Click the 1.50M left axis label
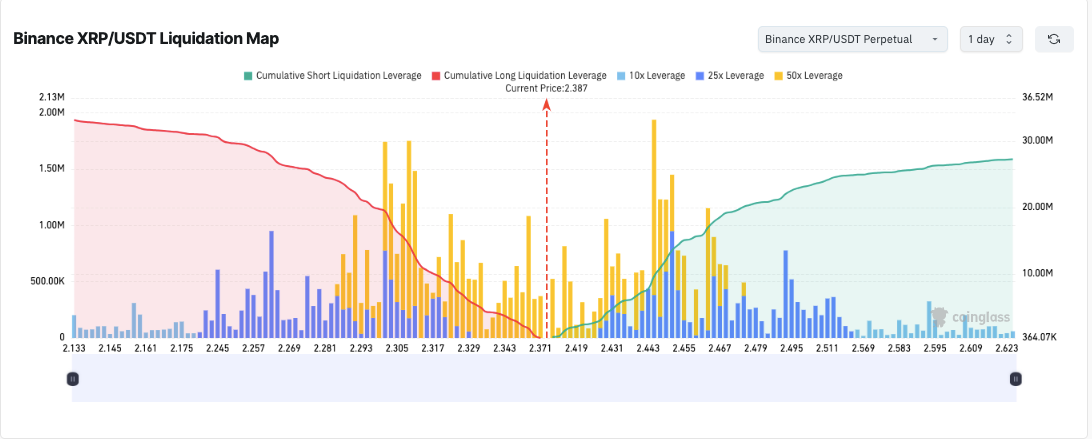This screenshot has height=439, width=1092. point(52,169)
